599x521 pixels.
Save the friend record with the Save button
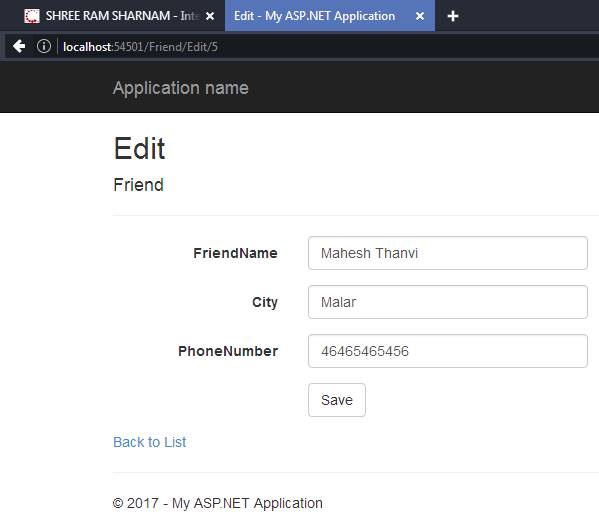click(x=337, y=400)
